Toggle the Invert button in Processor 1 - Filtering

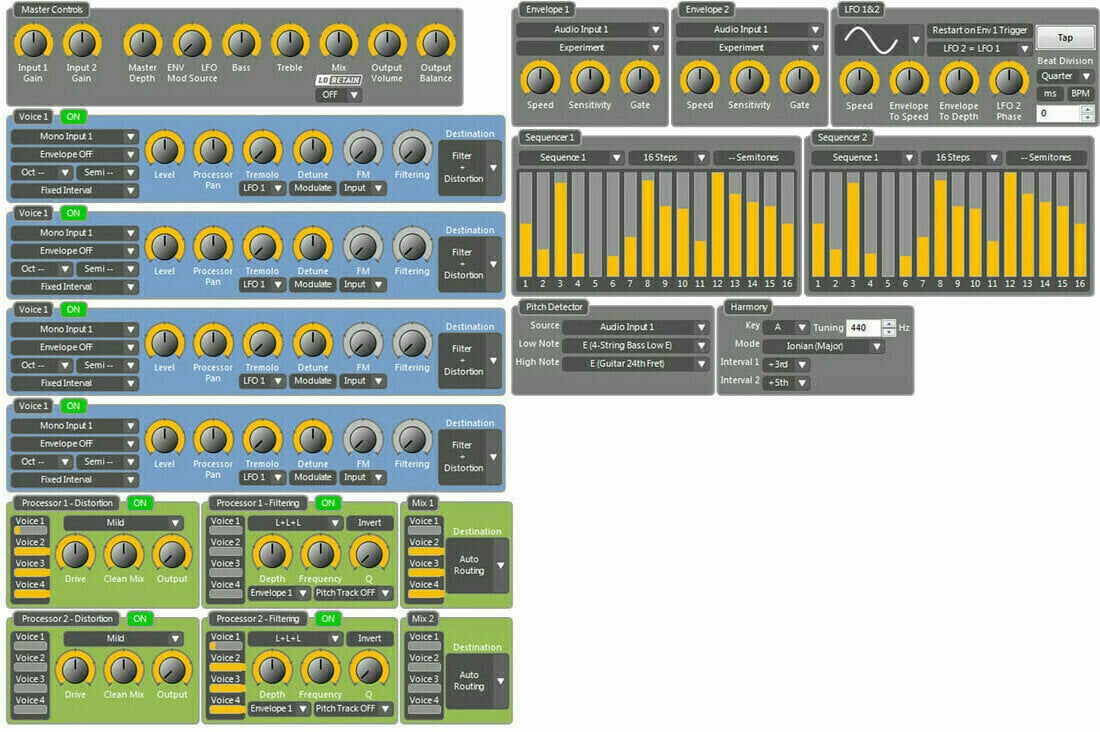(x=370, y=523)
